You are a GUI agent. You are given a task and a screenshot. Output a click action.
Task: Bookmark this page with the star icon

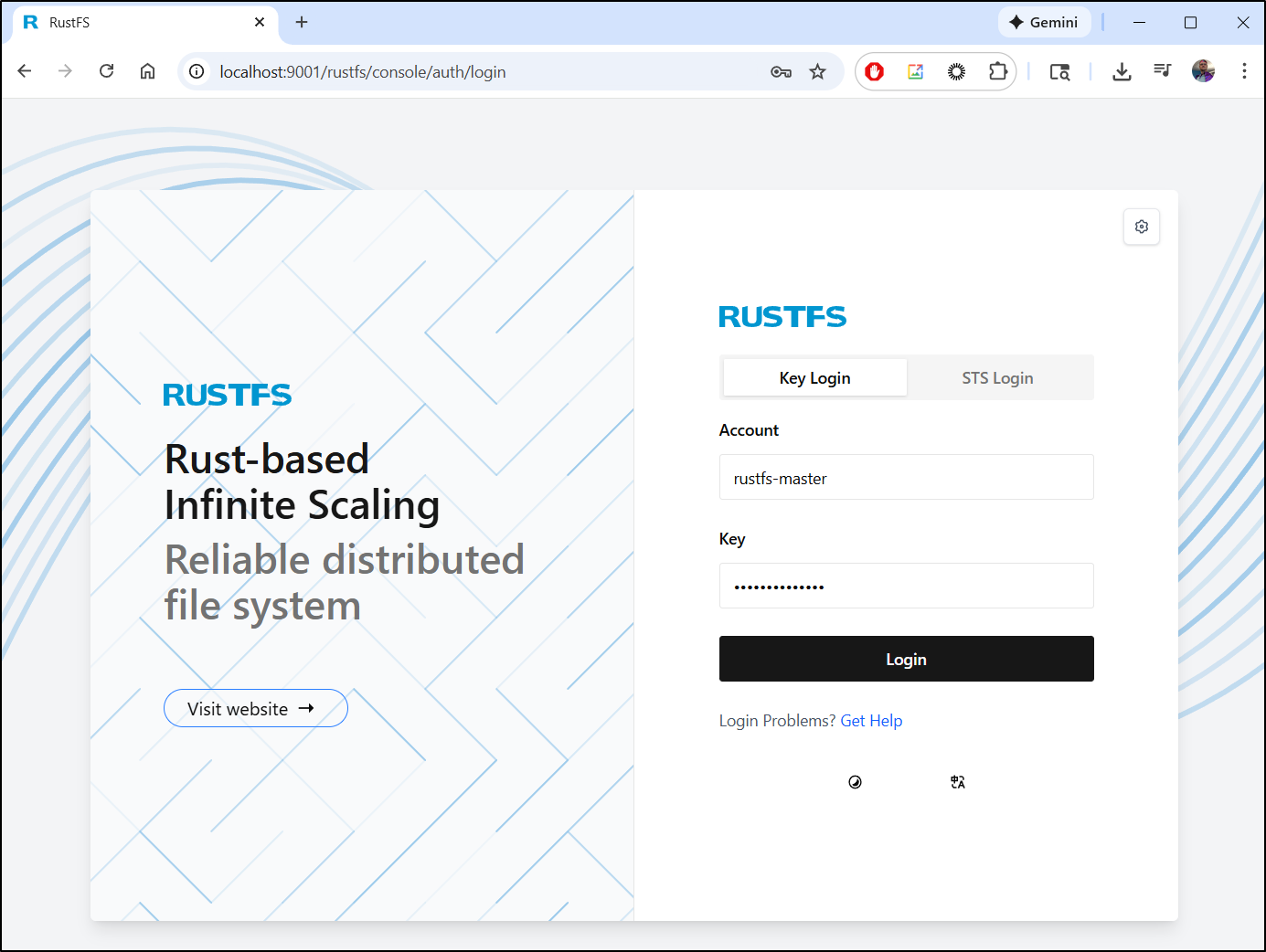tap(817, 72)
